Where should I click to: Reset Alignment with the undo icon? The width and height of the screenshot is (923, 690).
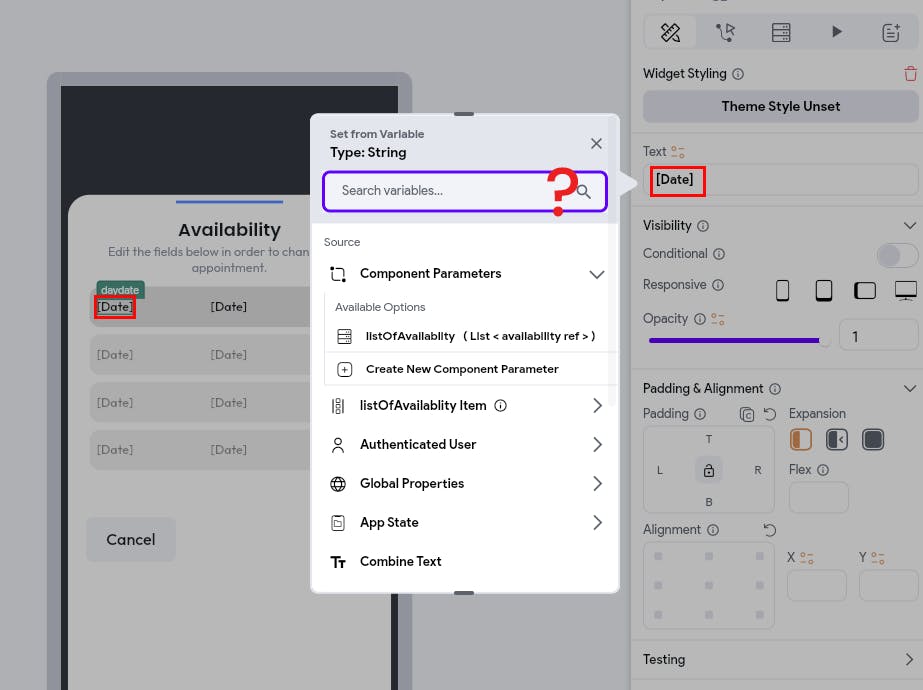pos(769,530)
